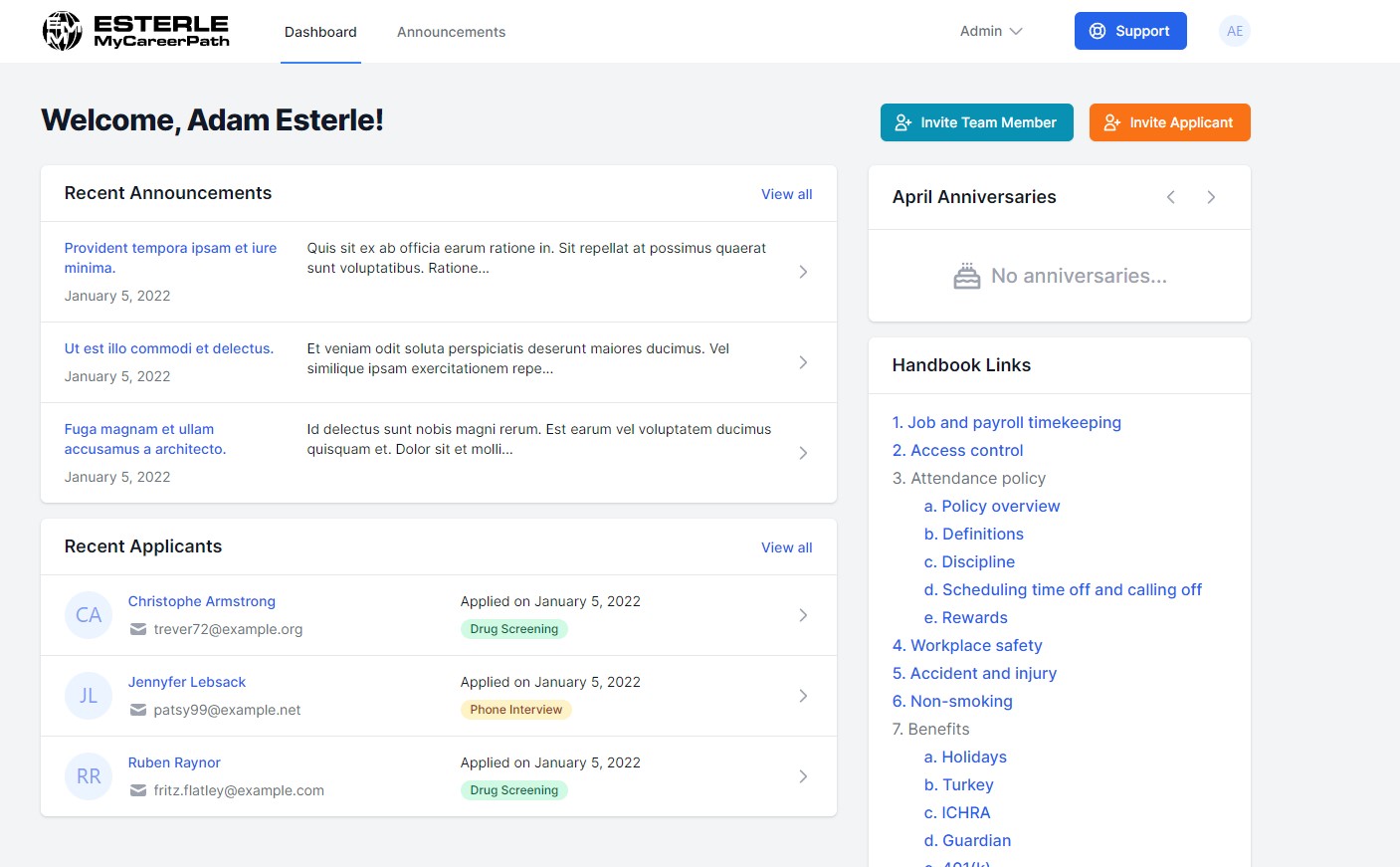View all recent announcements

tap(786, 194)
